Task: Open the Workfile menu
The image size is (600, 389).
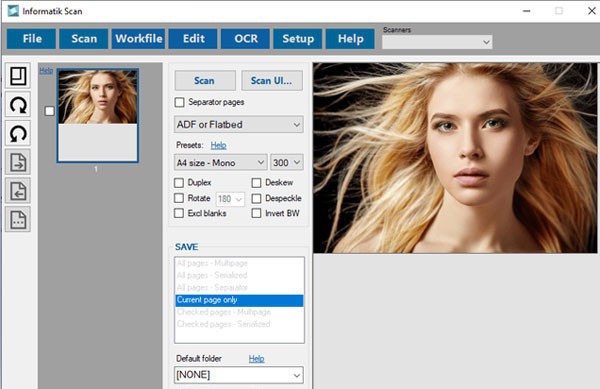Action: 139,39
